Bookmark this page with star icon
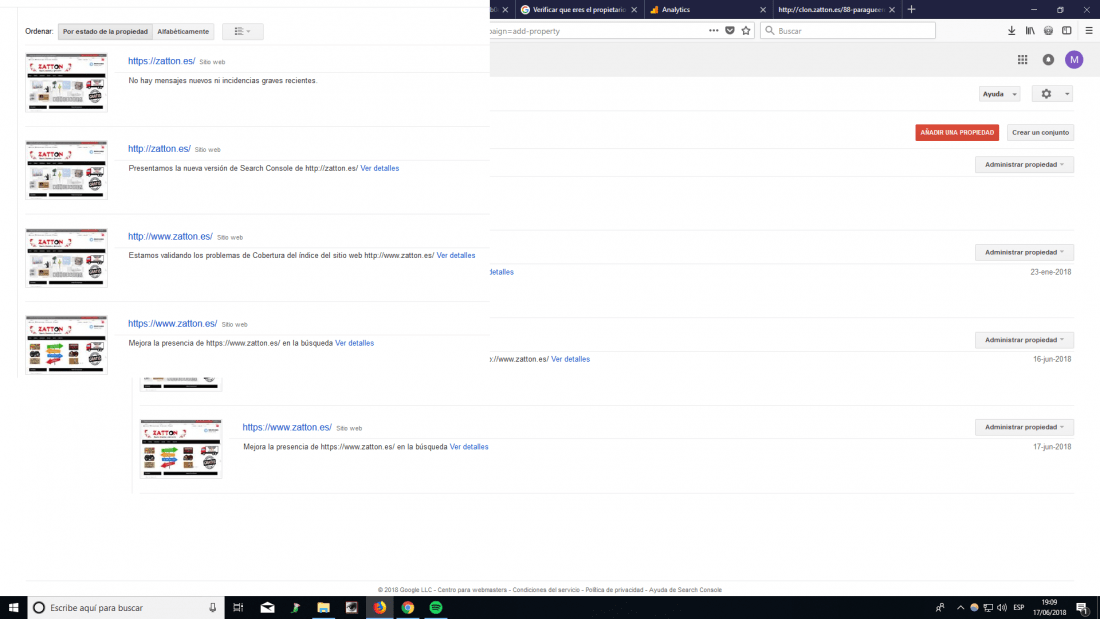This screenshot has width=1100, height=619. (x=746, y=31)
